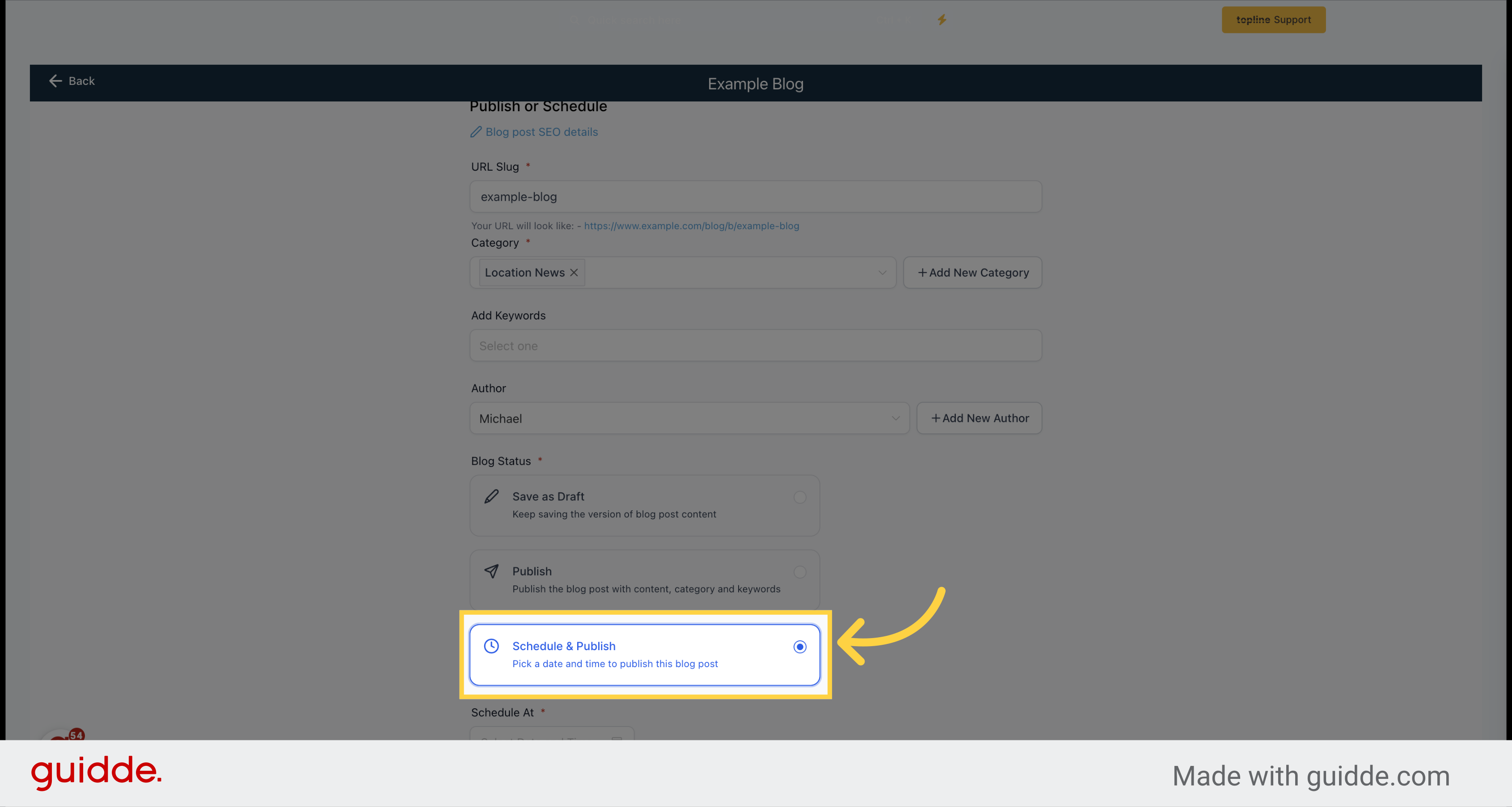Select the Publish radio button
Image resolution: width=1512 pixels, height=807 pixels.
click(x=800, y=571)
